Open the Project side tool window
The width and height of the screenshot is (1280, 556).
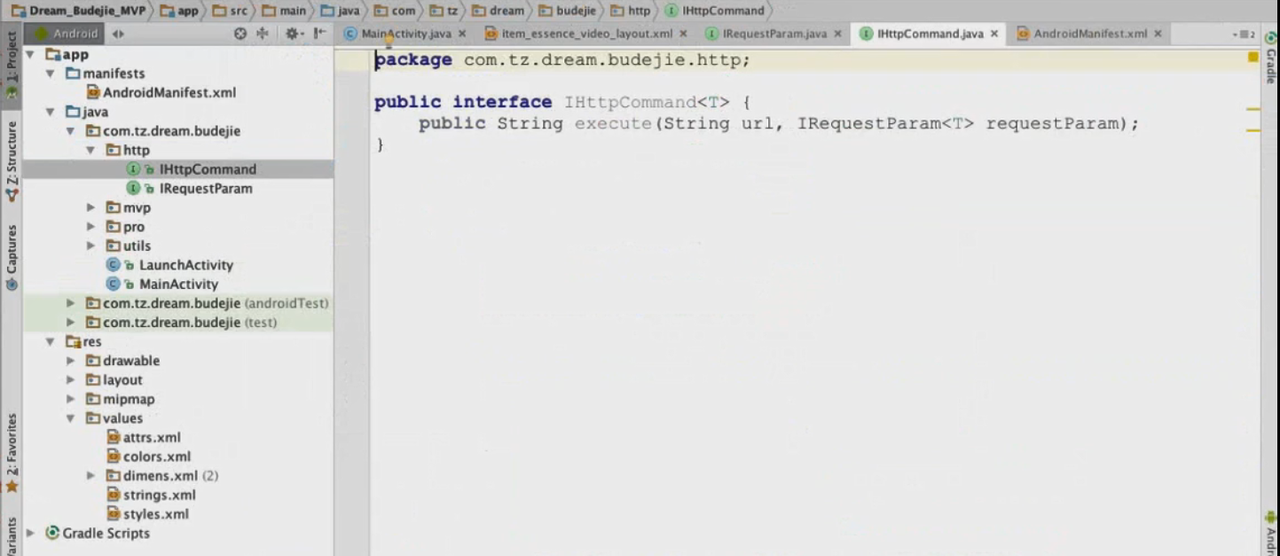[x=11, y=64]
